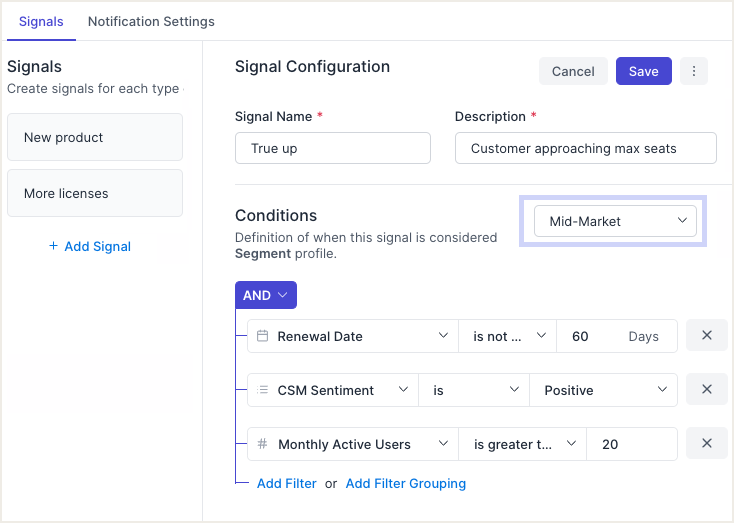Select the New product signal
This screenshot has width=734, height=523.
[95, 137]
